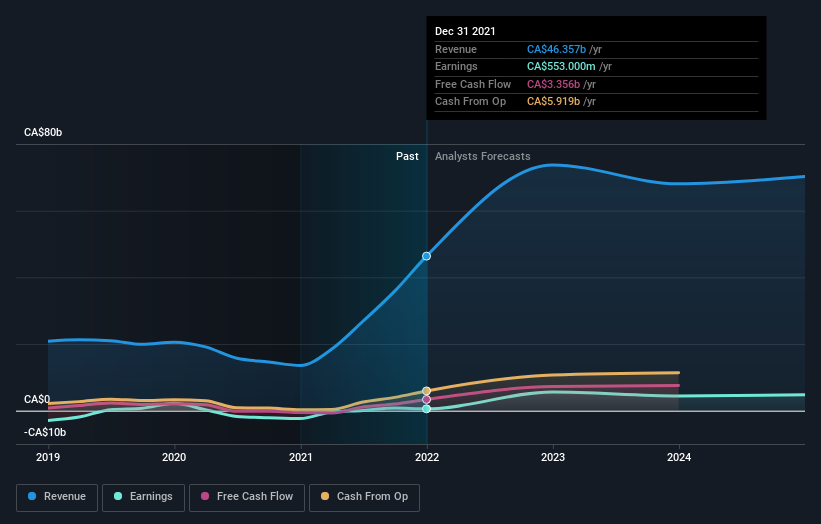
Task: Click the CA$80b axis label
Action: pyautogui.click(x=43, y=132)
